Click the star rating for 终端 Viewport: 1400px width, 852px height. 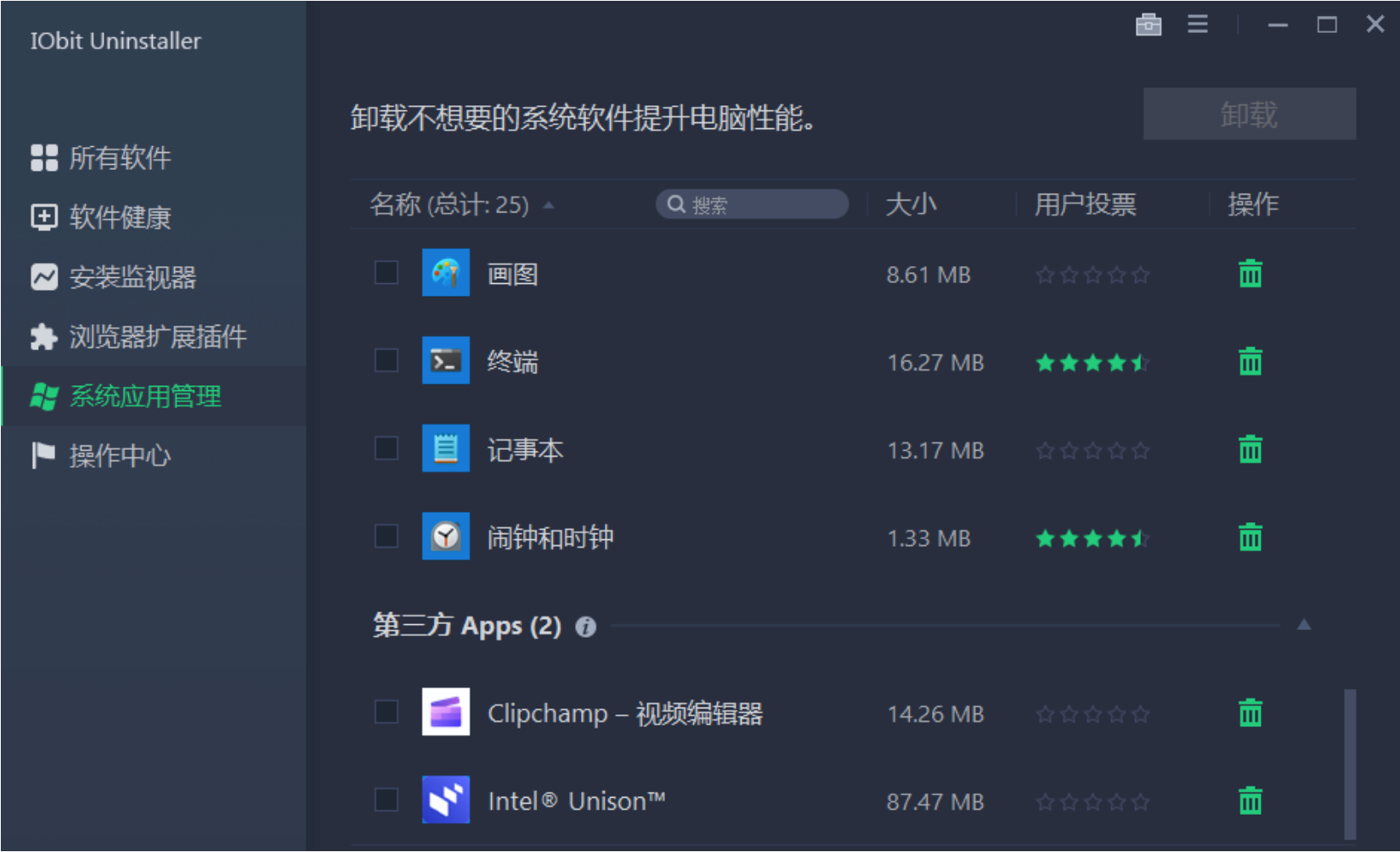click(1093, 362)
